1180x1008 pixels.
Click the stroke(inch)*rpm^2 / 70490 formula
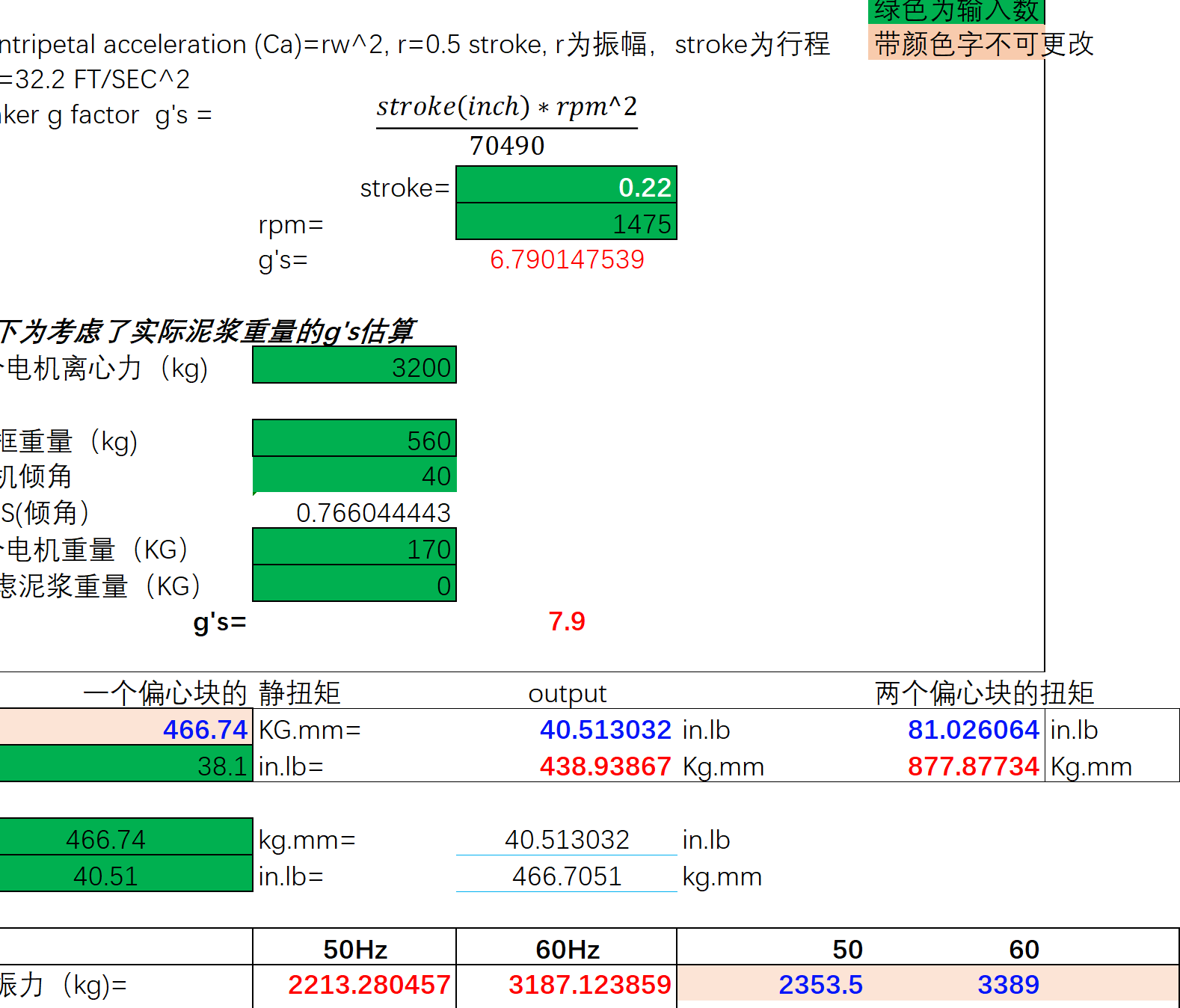pyautogui.click(x=507, y=126)
